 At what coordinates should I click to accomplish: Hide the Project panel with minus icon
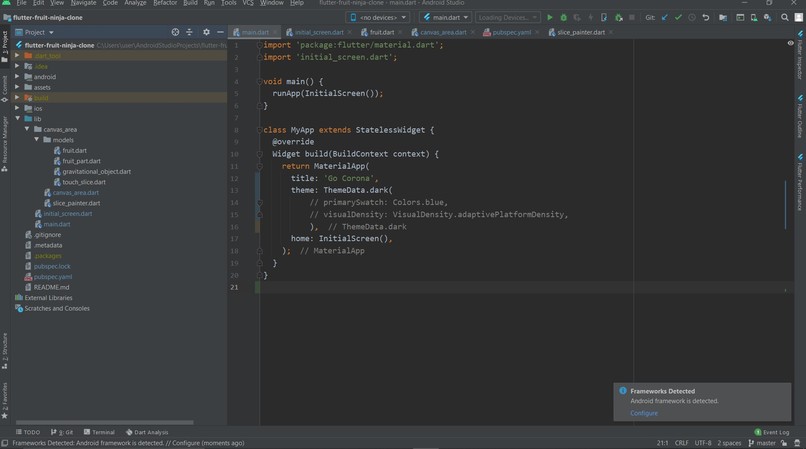tap(220, 32)
